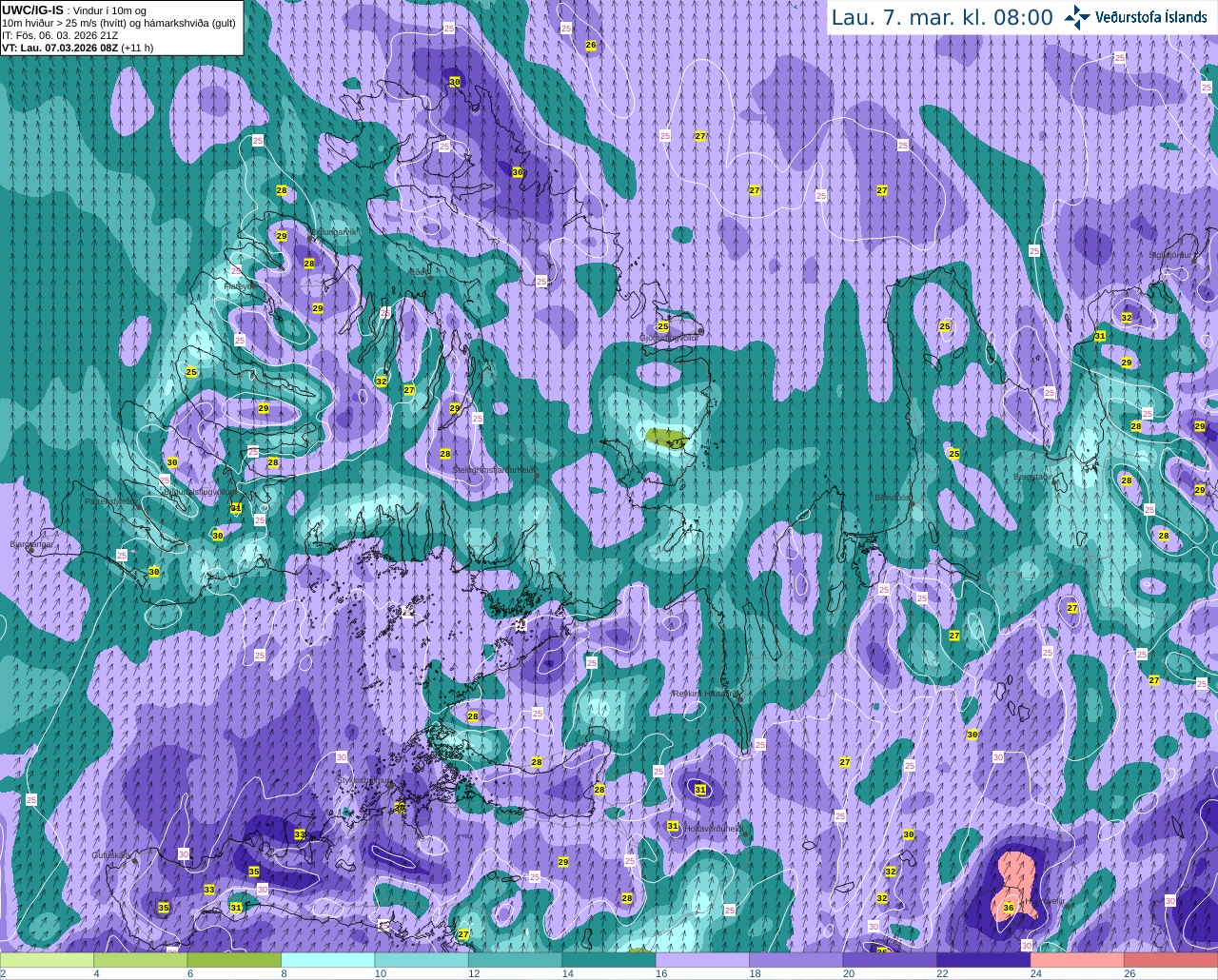Viewport: 1218px width, 980px height.
Task: Click the Patreksfjörður station label
Action: 110,501
